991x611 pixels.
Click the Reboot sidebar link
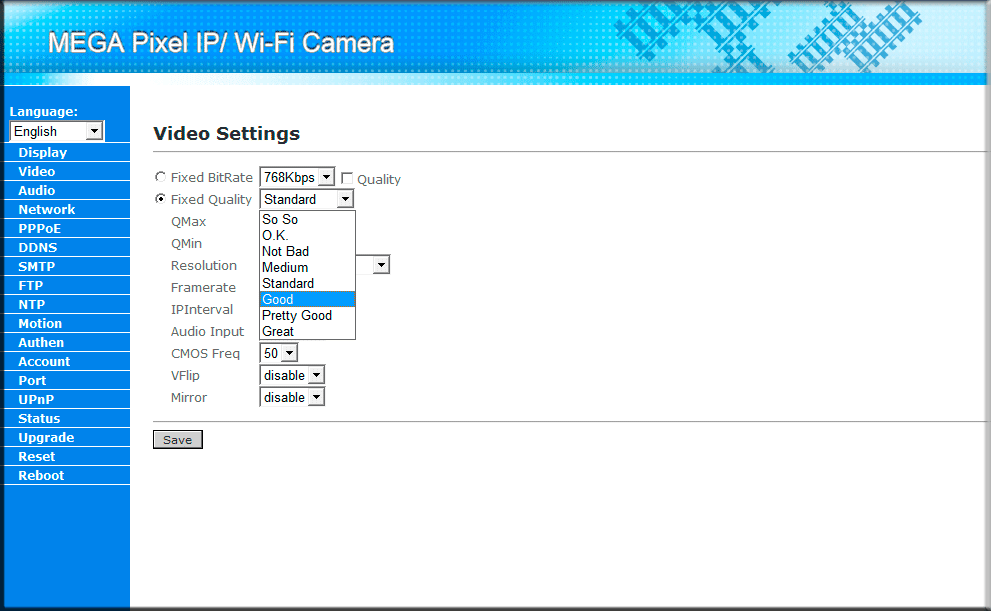tap(41, 476)
